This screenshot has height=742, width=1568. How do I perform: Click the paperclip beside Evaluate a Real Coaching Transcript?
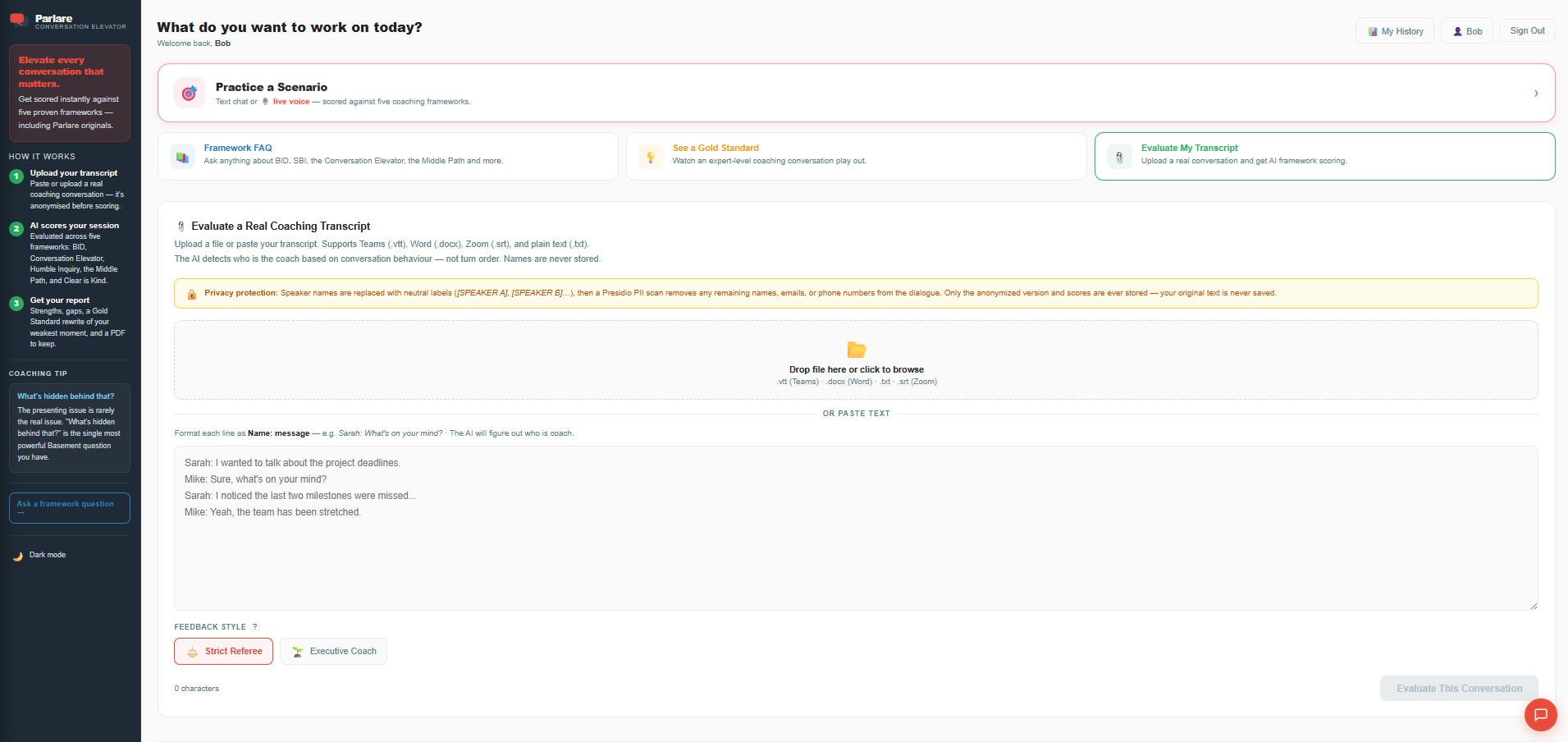(x=181, y=227)
